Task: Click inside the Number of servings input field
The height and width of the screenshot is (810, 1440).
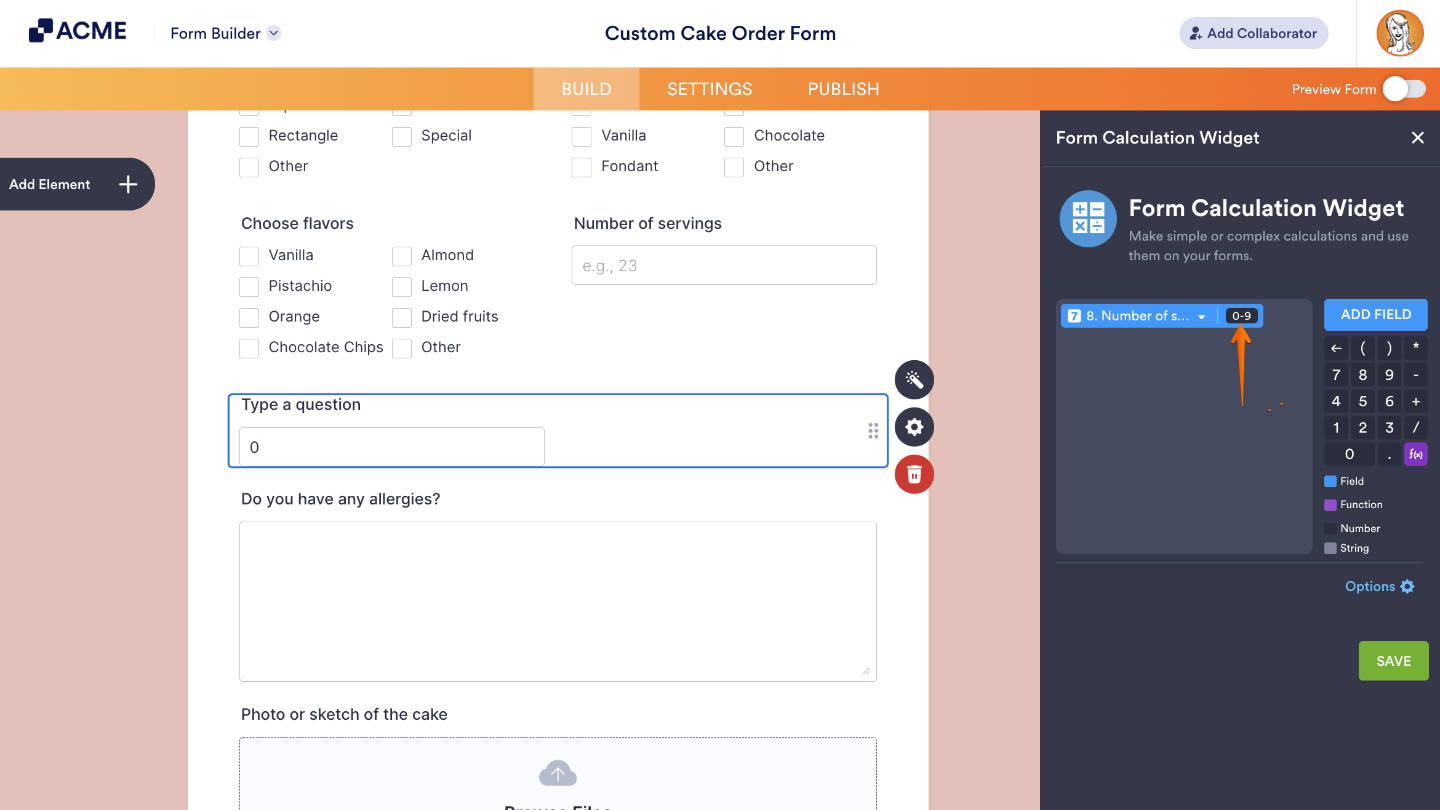Action: pos(723,264)
